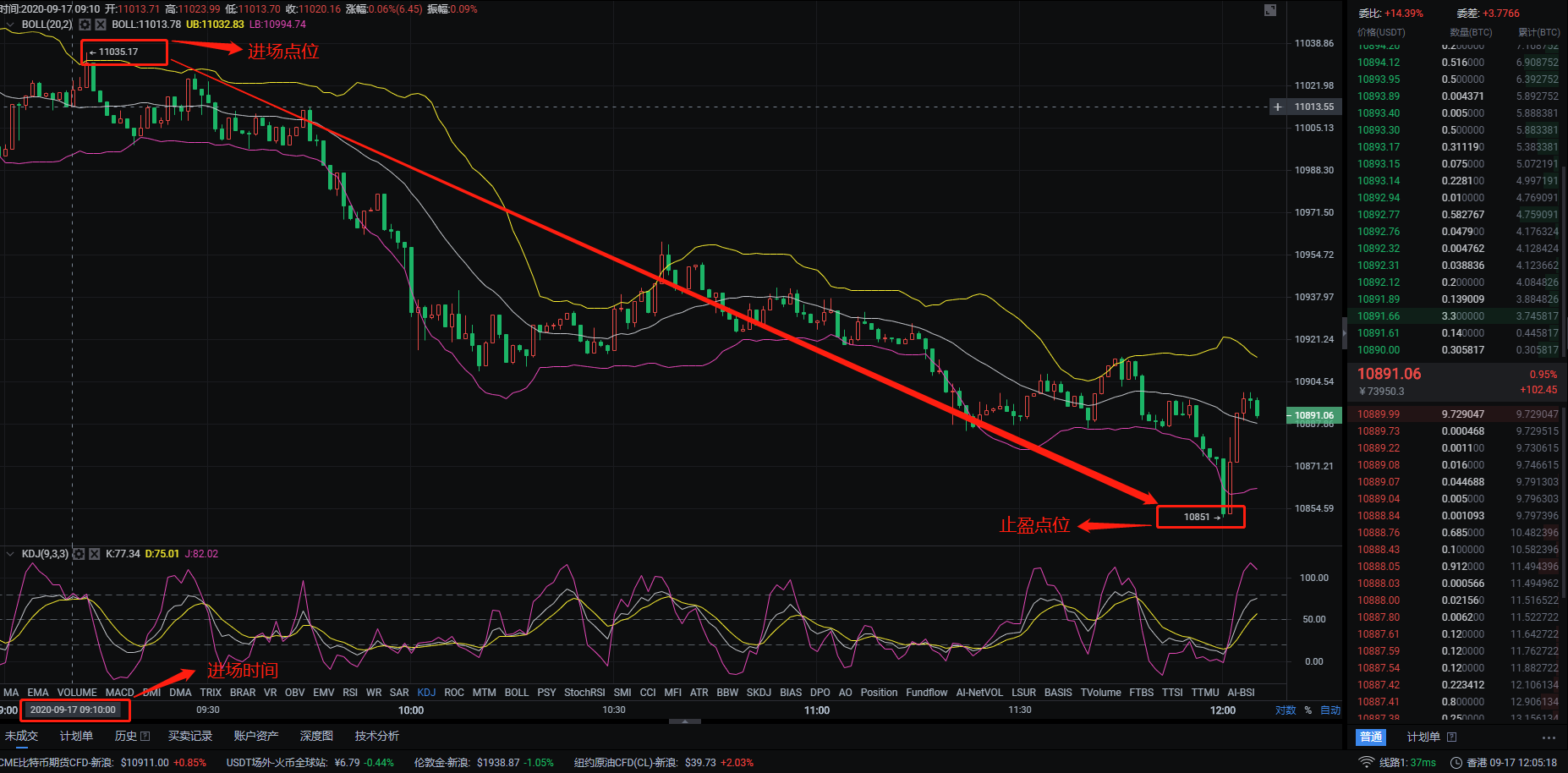Click the network status WiFi icon showing 线路1
This screenshot has height=773, width=1568.
click(x=1368, y=763)
